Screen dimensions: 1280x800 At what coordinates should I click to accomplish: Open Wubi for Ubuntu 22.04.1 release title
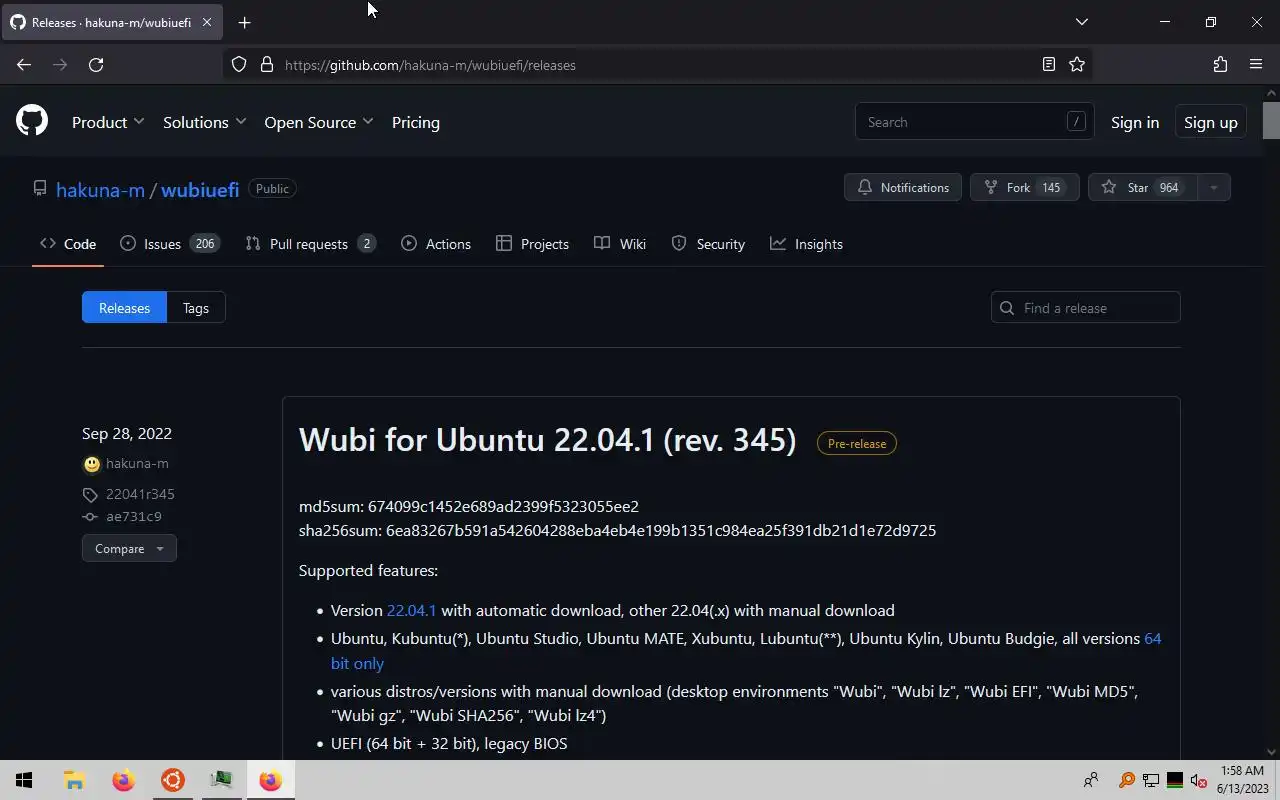(x=547, y=440)
